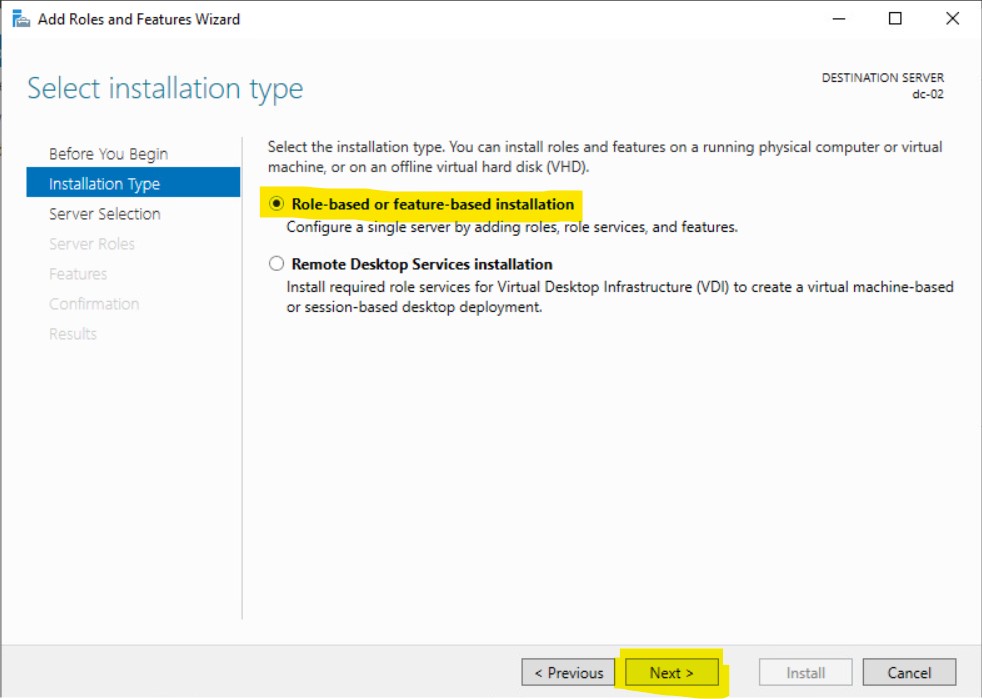Click the greyed-out Install button
Screen dimensions: 982x699
805,673
